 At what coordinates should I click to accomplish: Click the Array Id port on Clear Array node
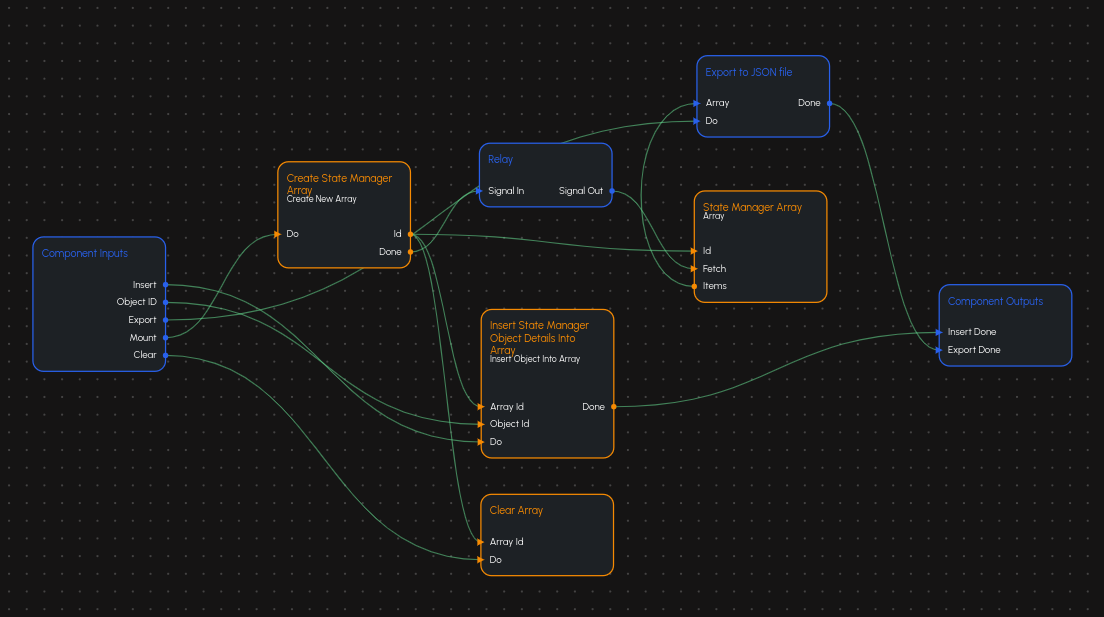[482, 541]
